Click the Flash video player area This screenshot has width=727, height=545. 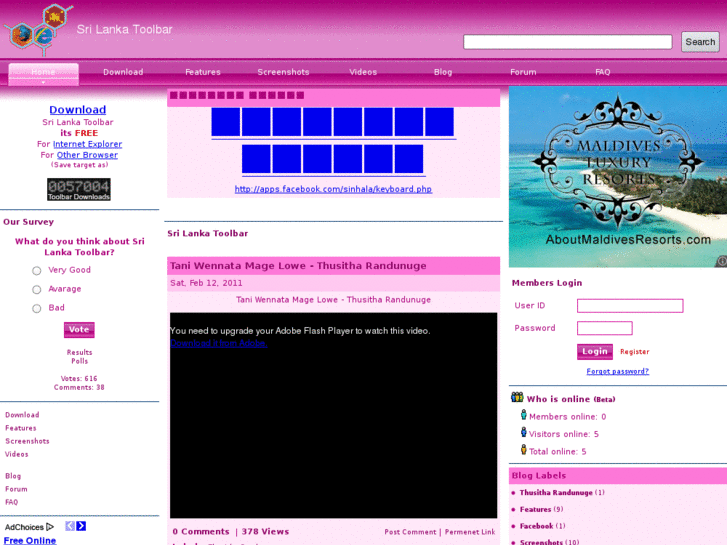coord(333,415)
